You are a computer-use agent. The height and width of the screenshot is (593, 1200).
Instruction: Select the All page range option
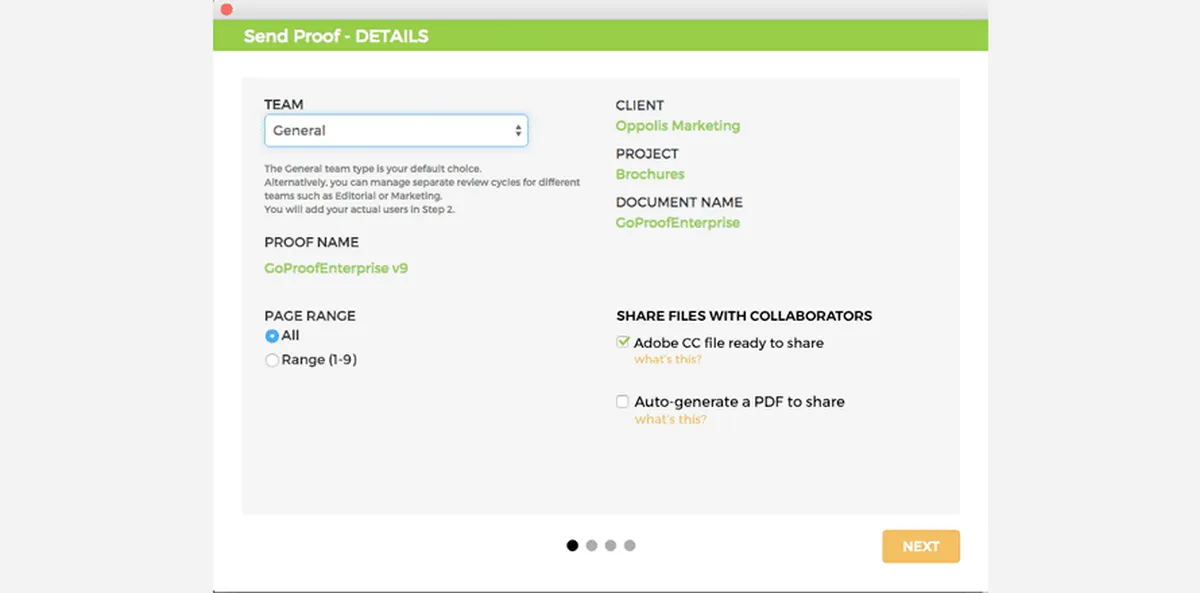pos(271,336)
